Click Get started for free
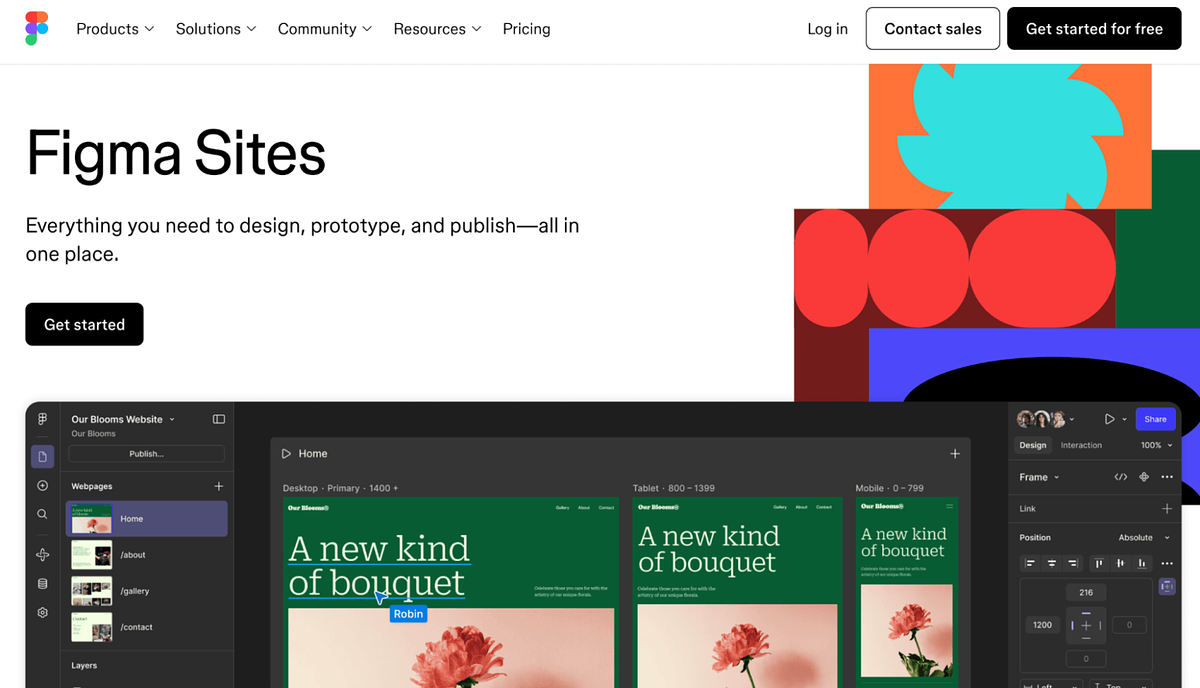Screen dimensions: 1200x688 click(1094, 29)
